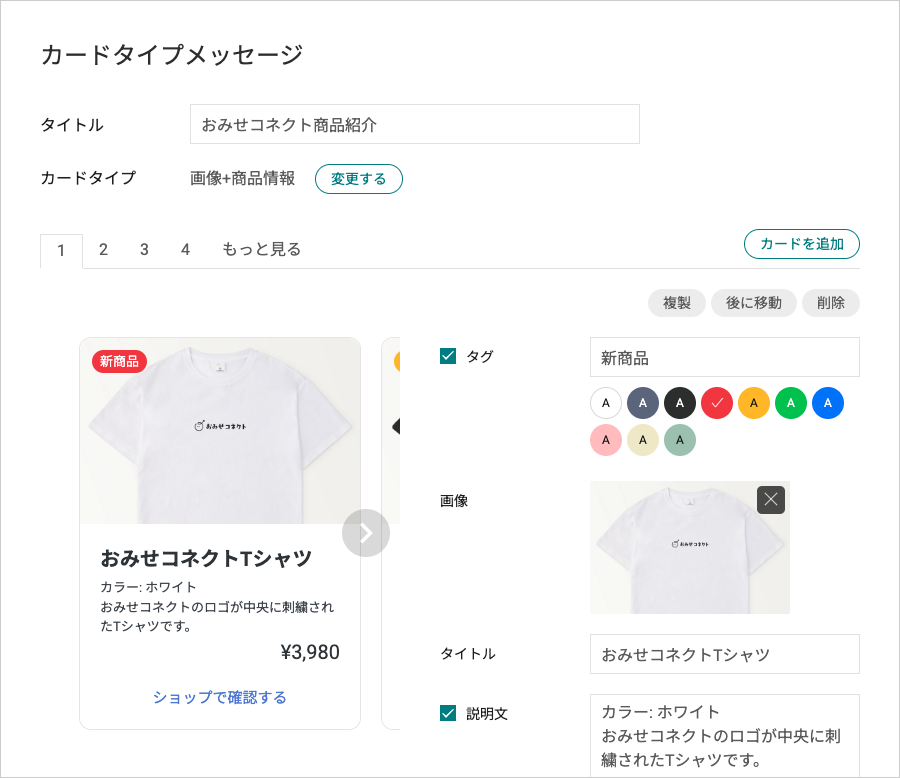Image resolution: width=900 pixels, height=778 pixels.
Task: Click the 複製 button to duplicate card
Action: 677,303
